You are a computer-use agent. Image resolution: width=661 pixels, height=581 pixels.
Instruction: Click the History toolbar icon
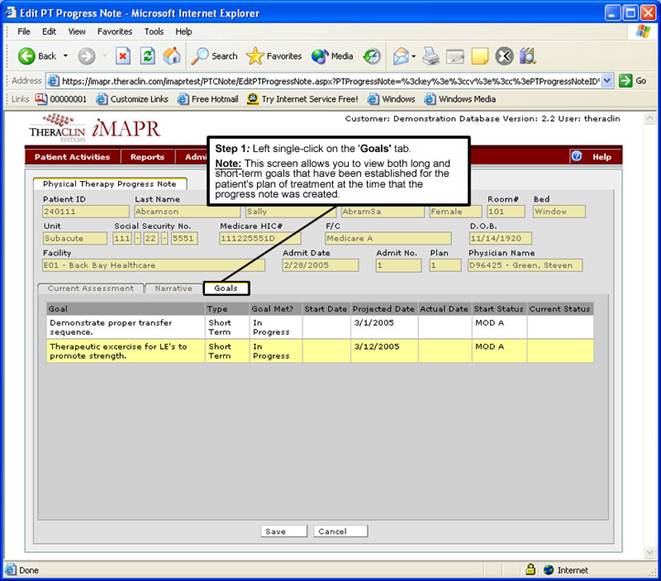[x=371, y=56]
